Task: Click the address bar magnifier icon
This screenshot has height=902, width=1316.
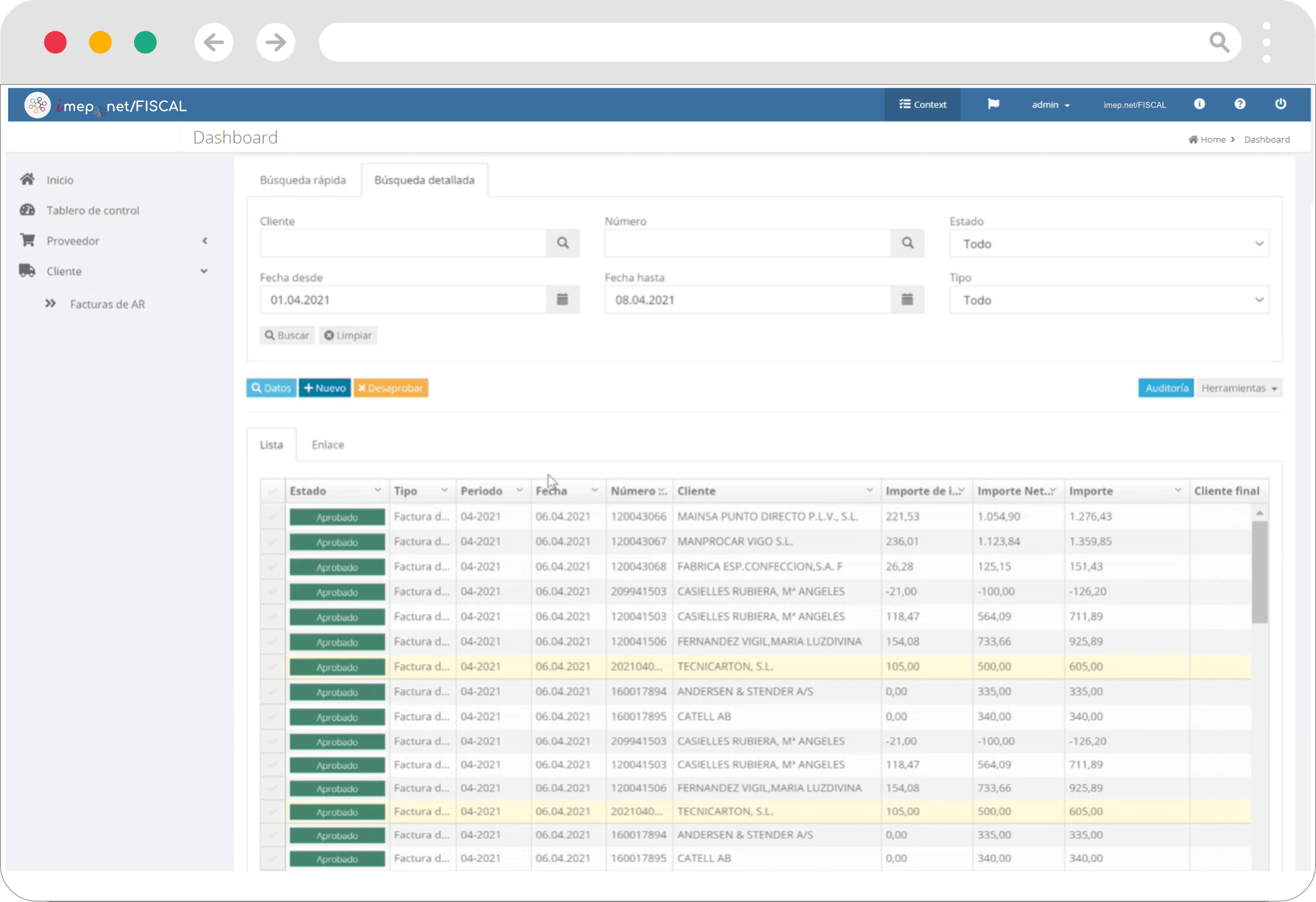Action: 1219,42
